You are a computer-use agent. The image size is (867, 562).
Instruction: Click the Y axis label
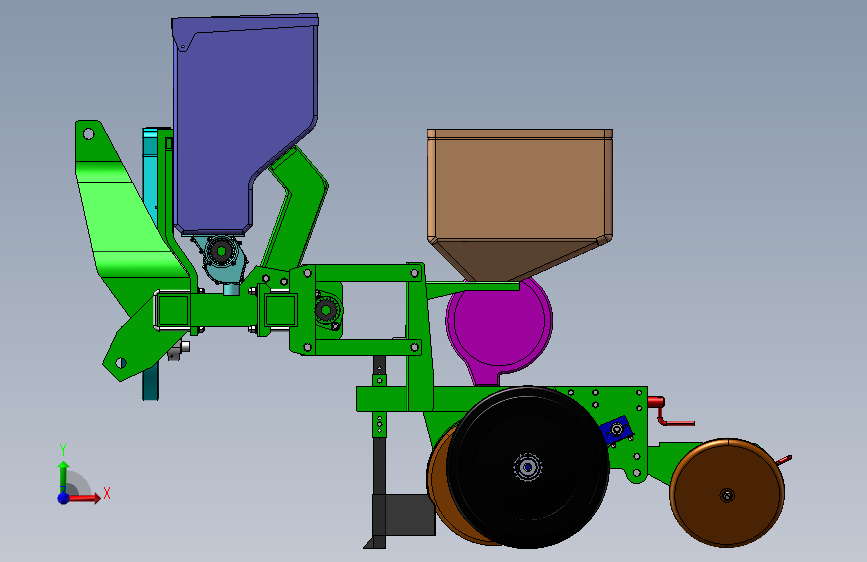(63, 450)
